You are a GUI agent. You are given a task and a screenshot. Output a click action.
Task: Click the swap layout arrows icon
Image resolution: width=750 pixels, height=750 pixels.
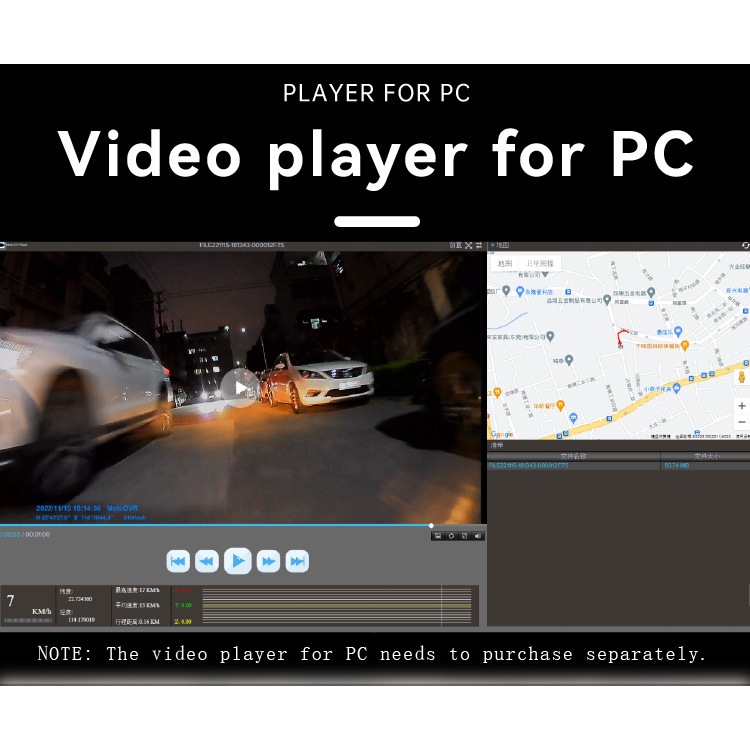[479, 245]
